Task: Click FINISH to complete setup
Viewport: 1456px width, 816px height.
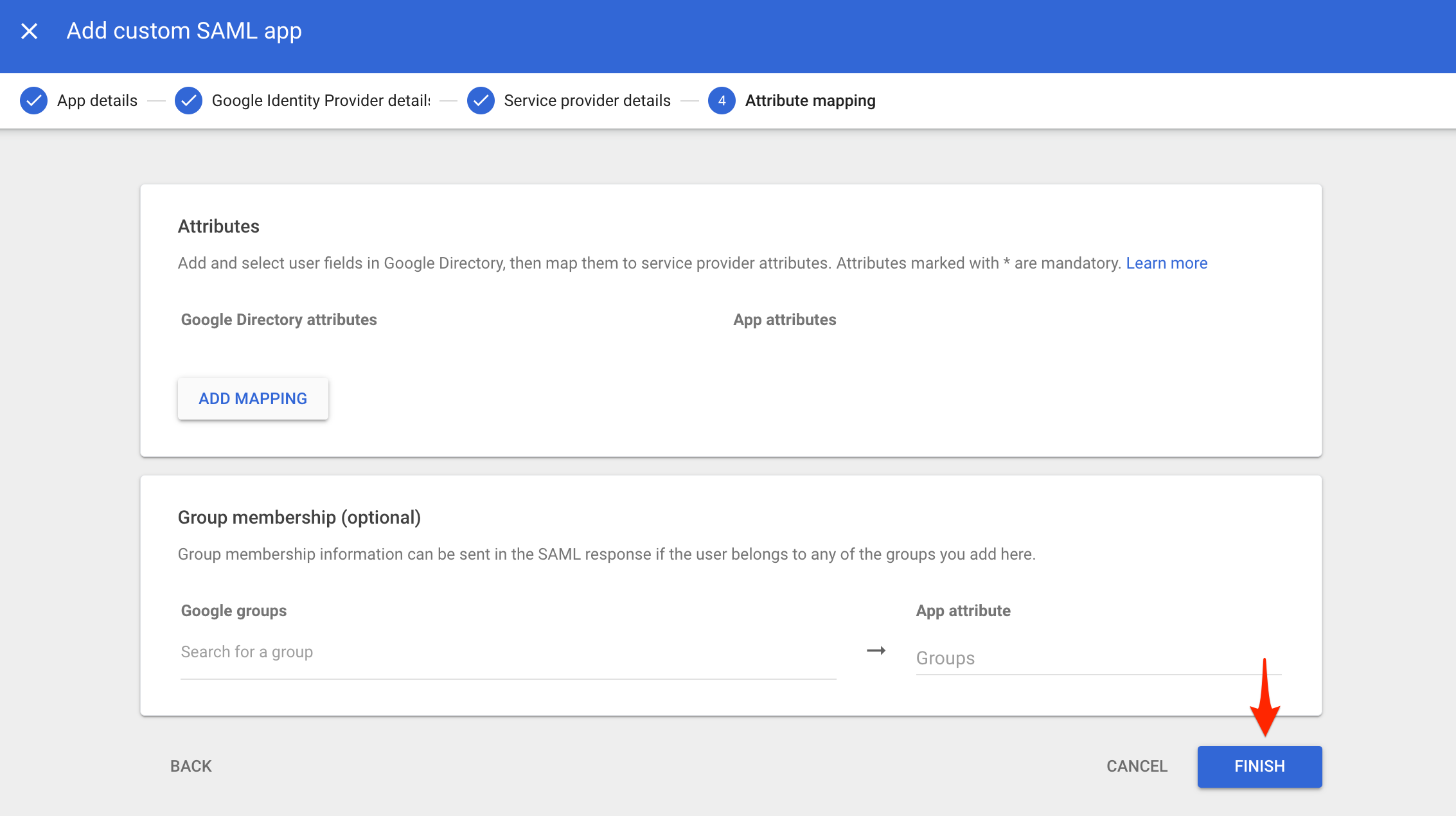Action: pyautogui.click(x=1259, y=767)
